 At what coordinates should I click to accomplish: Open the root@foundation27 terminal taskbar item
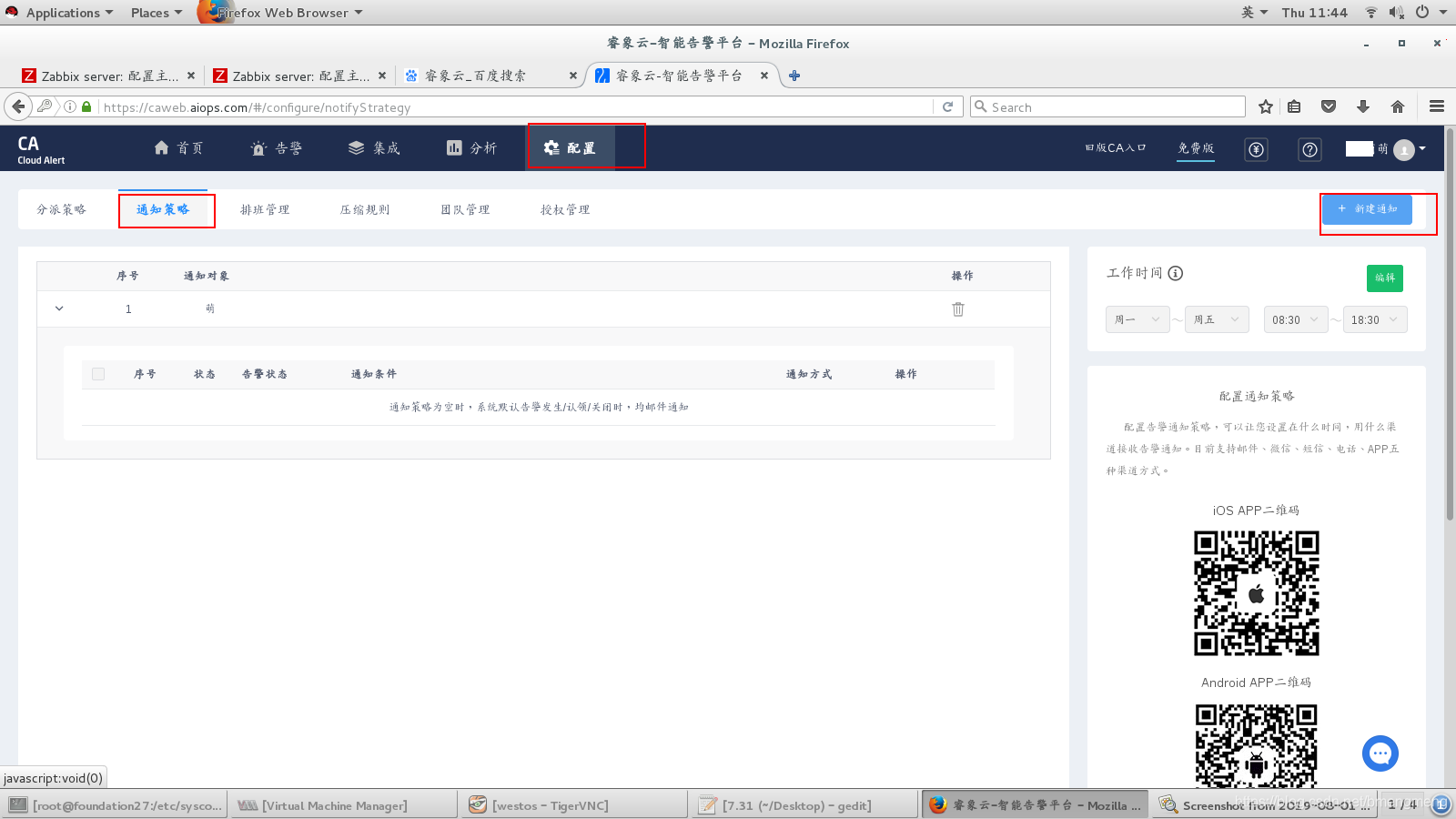115,805
